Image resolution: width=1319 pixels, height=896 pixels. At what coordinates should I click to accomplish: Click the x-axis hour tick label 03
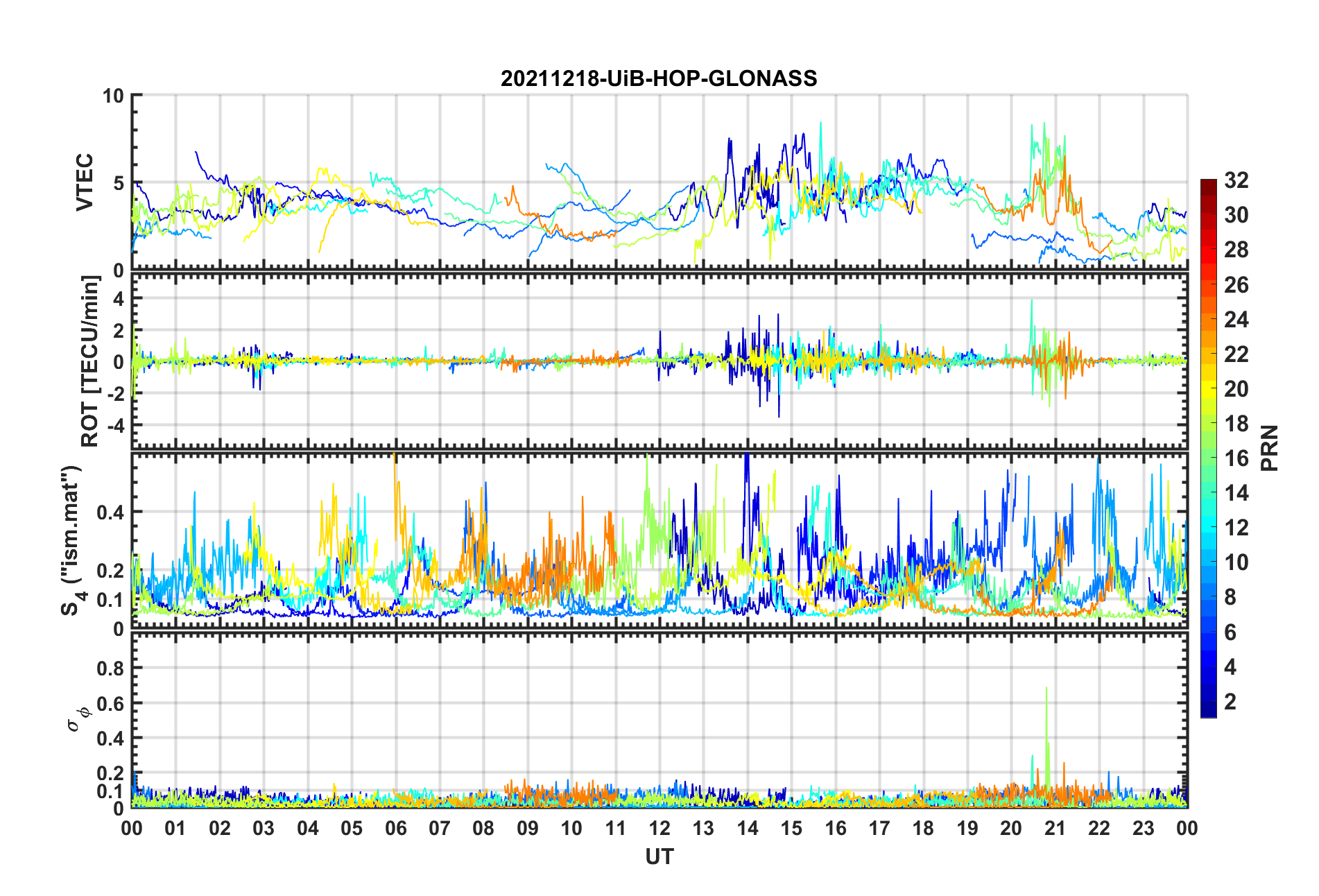pyautogui.click(x=264, y=828)
